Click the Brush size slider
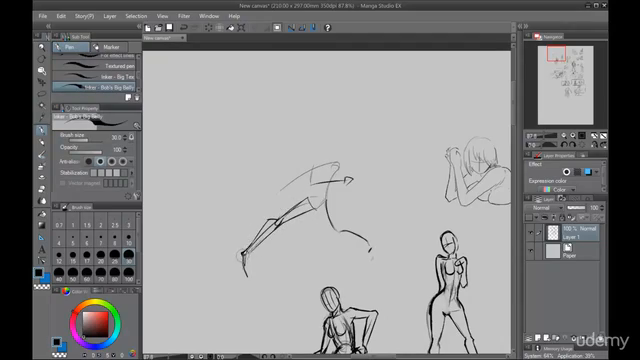The height and width of the screenshot is (360, 640). (x=85, y=140)
